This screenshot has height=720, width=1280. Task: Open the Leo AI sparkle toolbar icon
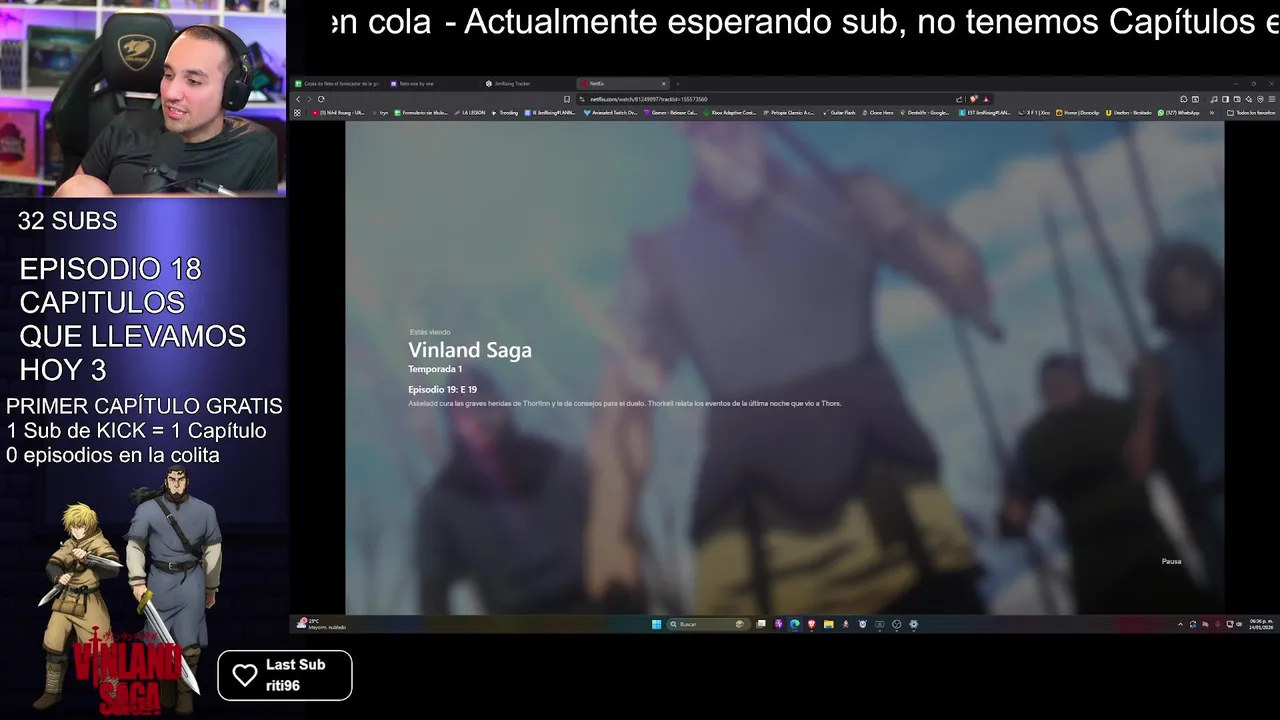(1249, 99)
